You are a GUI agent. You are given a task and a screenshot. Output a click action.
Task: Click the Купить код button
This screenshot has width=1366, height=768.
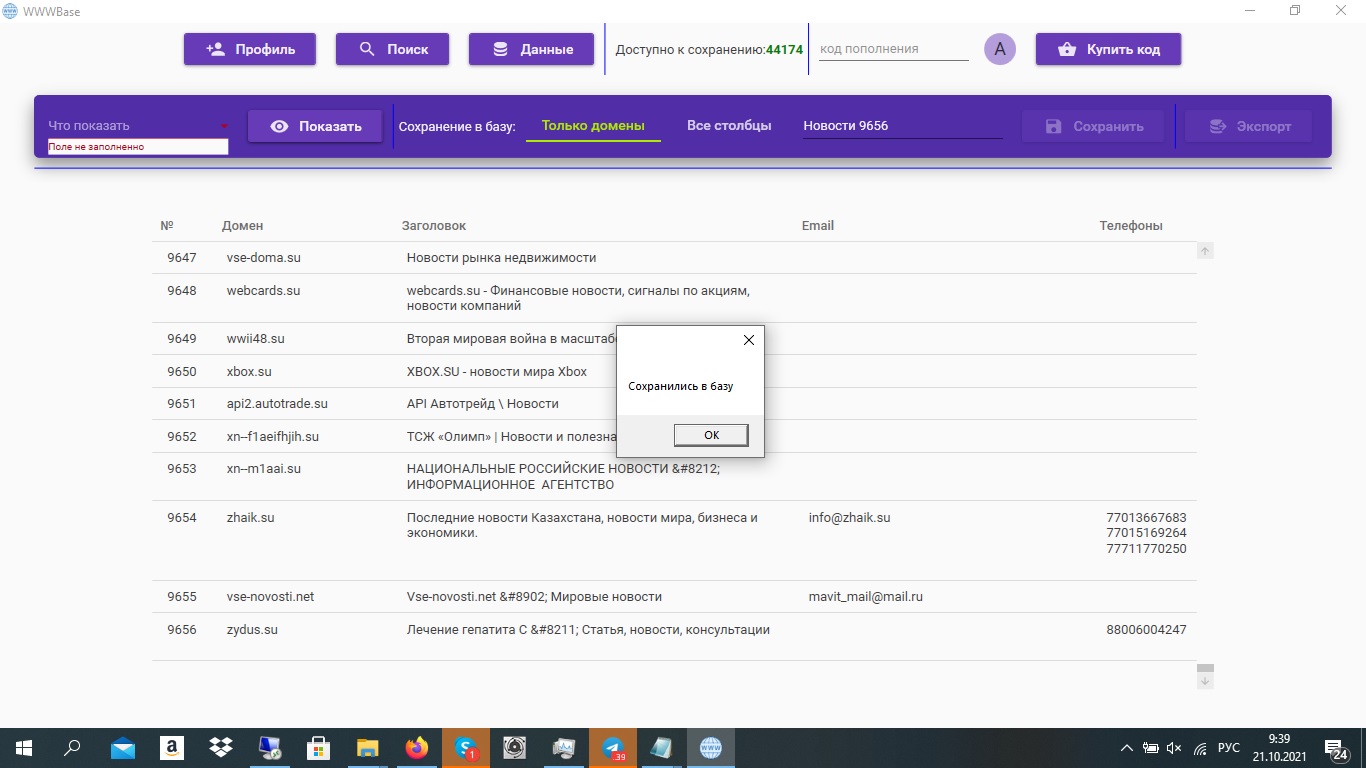click(1108, 49)
